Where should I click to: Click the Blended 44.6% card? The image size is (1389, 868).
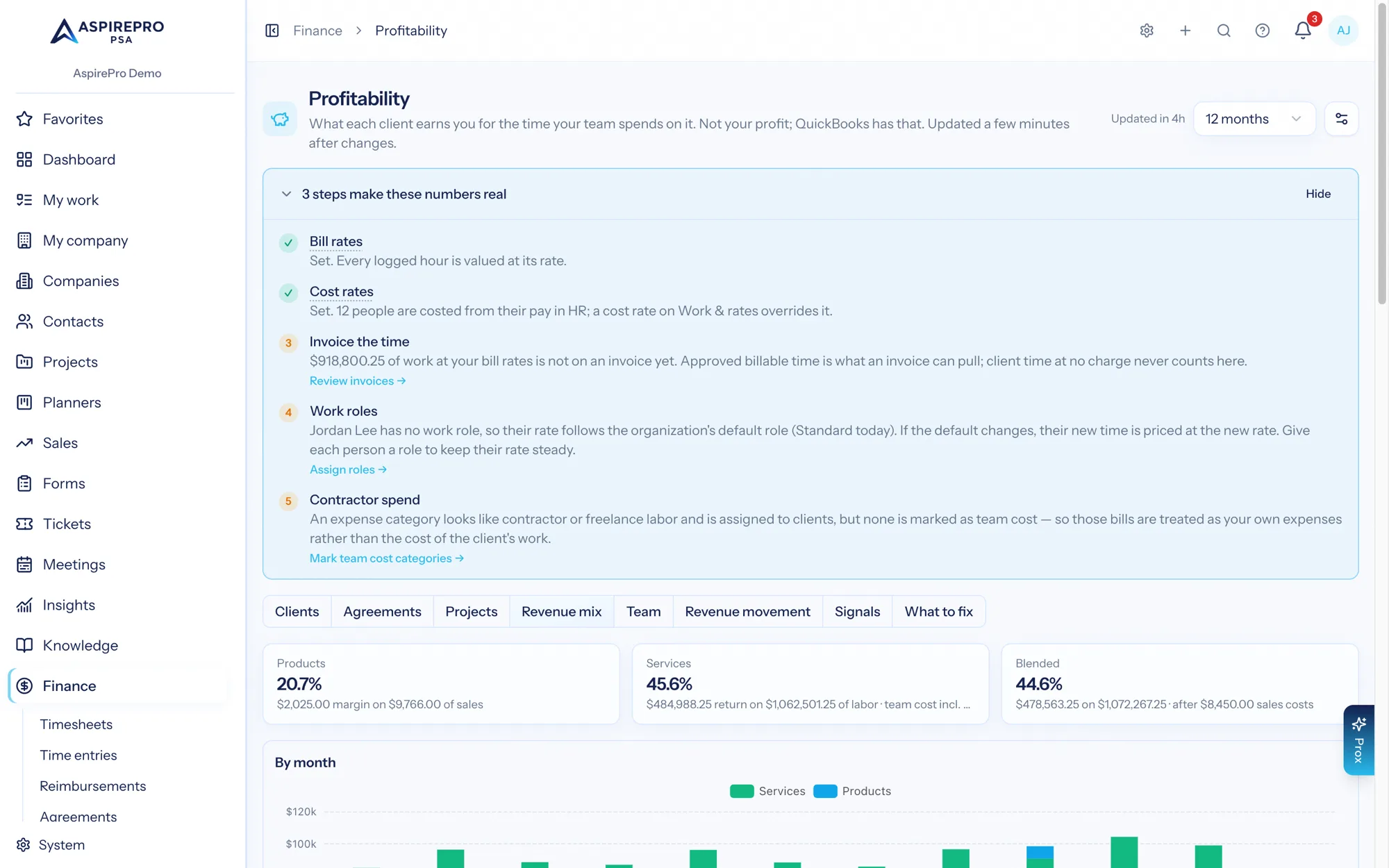tap(1179, 684)
